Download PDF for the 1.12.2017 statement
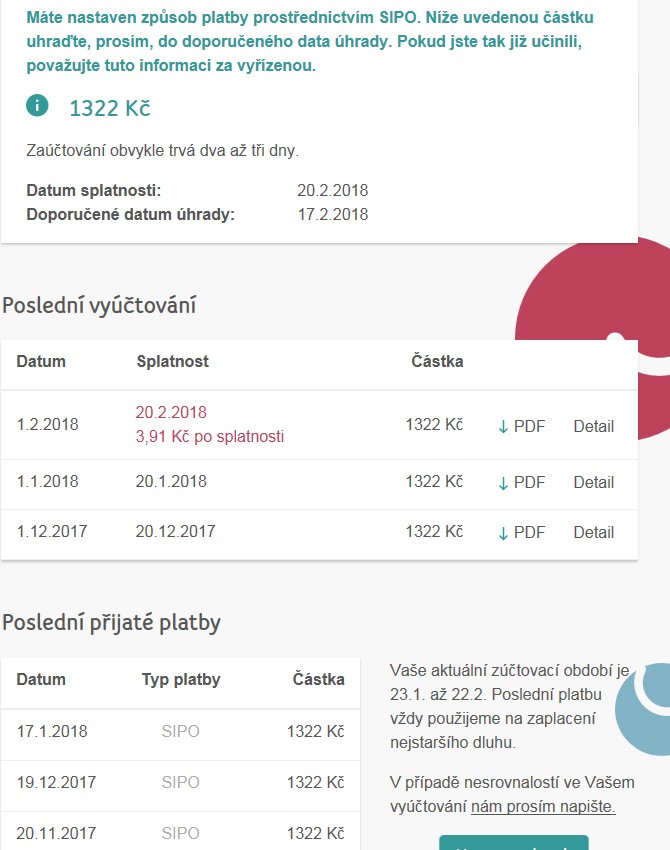 (x=521, y=532)
